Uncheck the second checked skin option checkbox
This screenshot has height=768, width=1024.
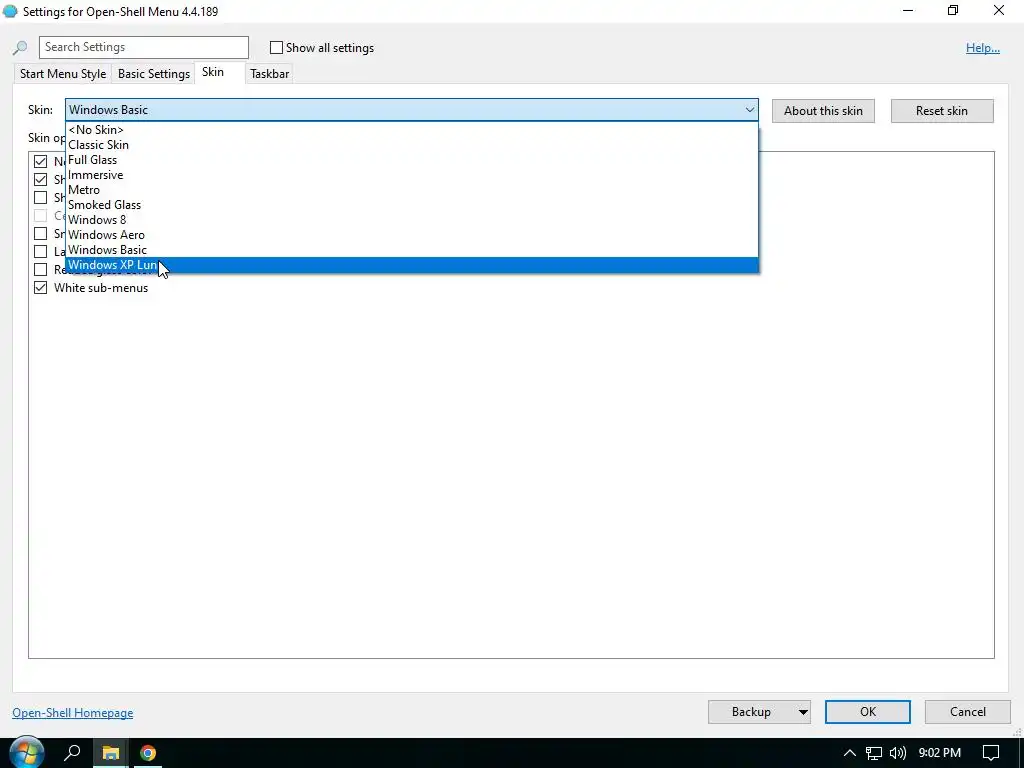(40, 180)
